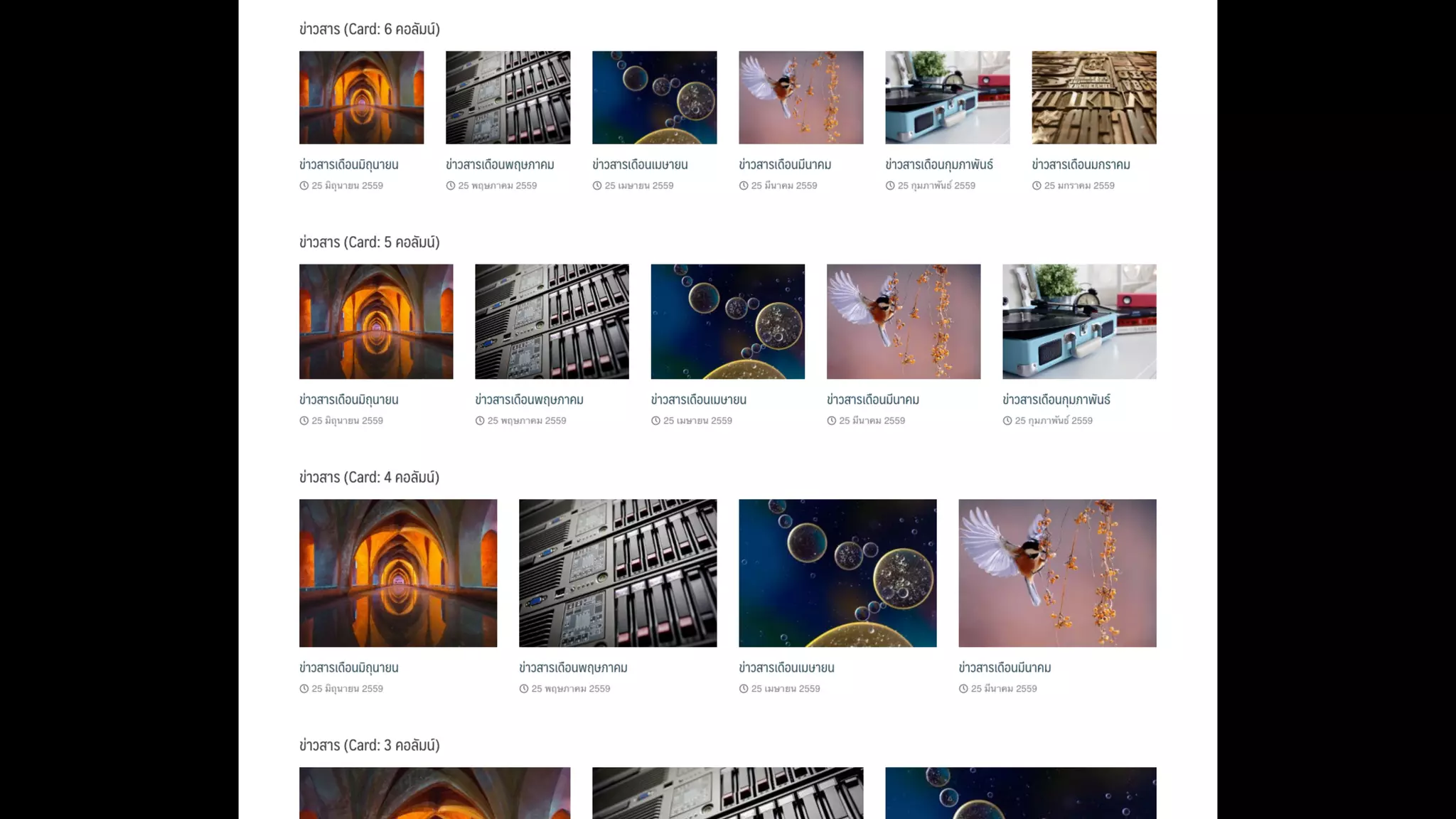The width and height of the screenshot is (1456, 819).
Task: Open ข่าวสารเดือนกุมภาพันธ์ link in 5-column row
Action: point(1056,400)
